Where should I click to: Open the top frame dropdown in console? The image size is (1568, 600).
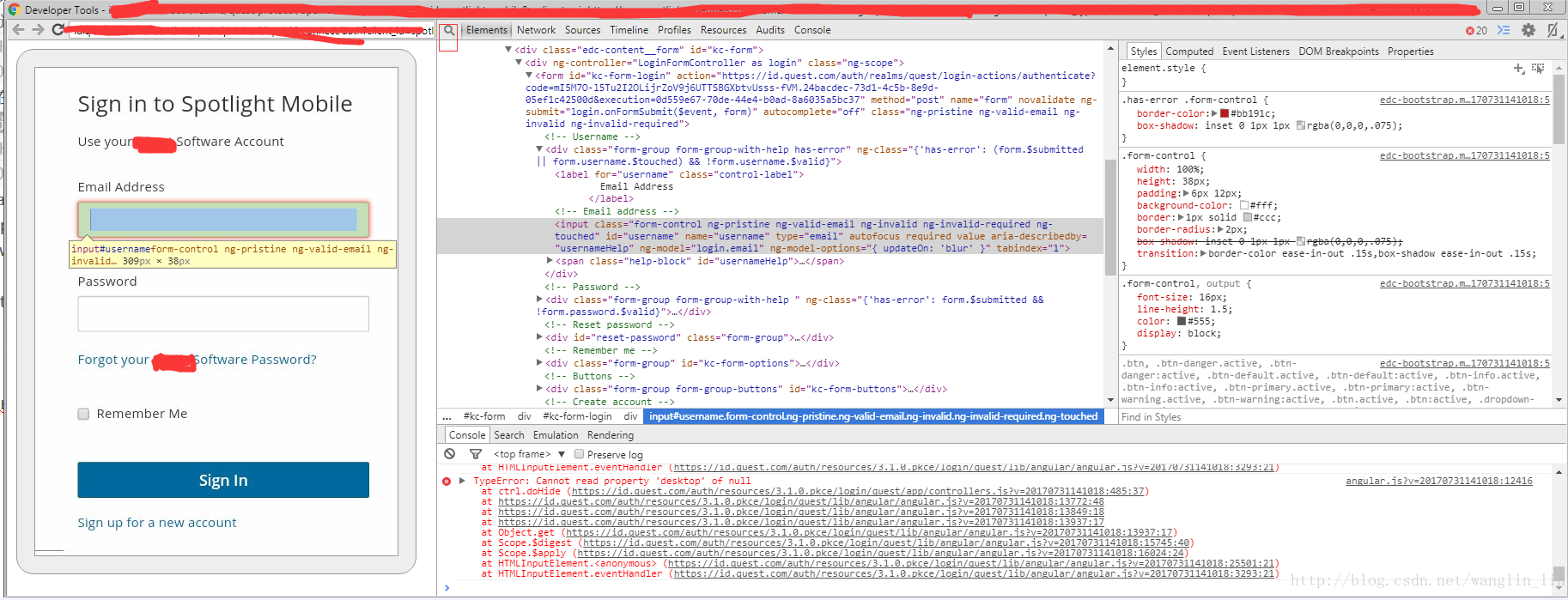[529, 454]
